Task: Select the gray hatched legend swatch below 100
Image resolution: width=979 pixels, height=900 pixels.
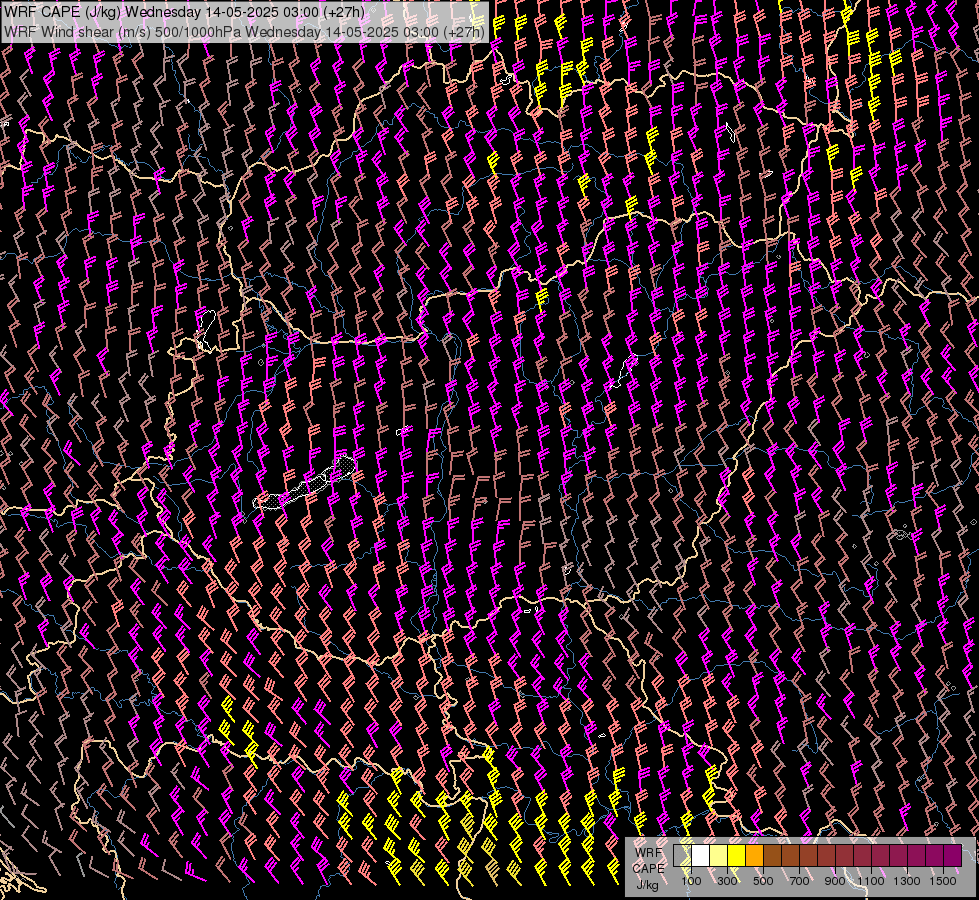Action: [682, 855]
